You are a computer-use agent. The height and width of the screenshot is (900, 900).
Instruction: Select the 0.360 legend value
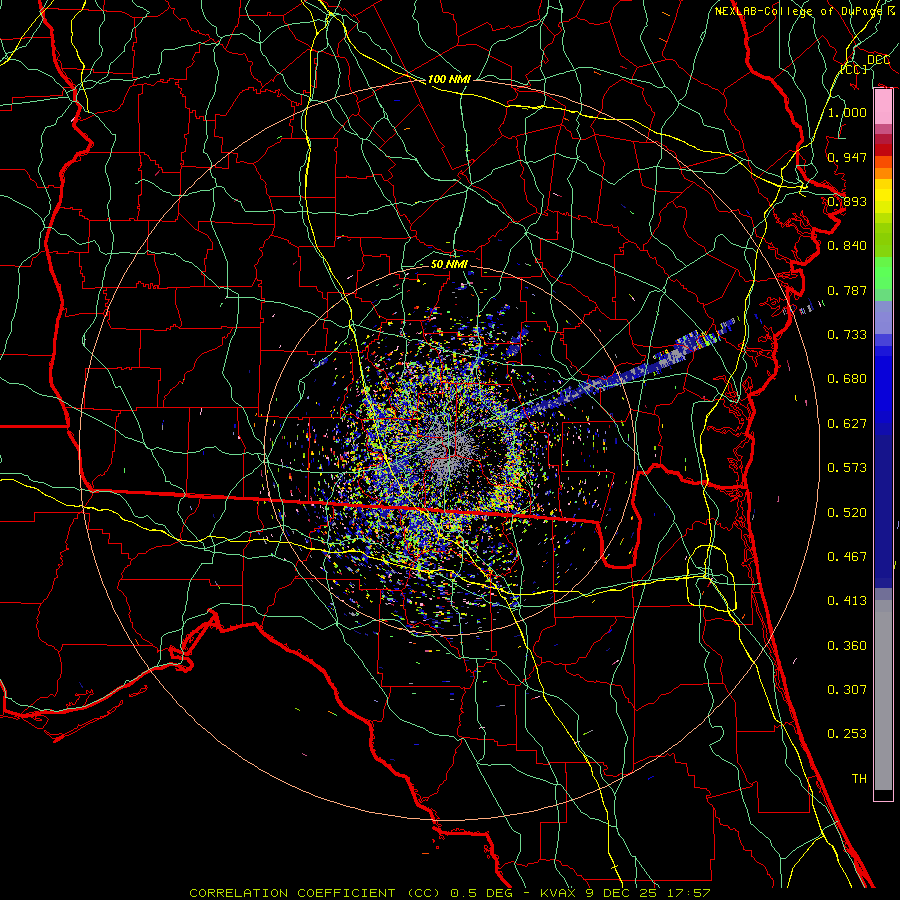tap(847, 646)
